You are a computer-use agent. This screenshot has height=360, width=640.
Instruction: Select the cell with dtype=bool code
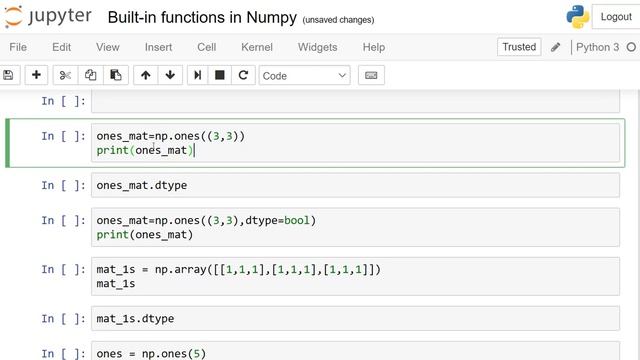point(355,227)
